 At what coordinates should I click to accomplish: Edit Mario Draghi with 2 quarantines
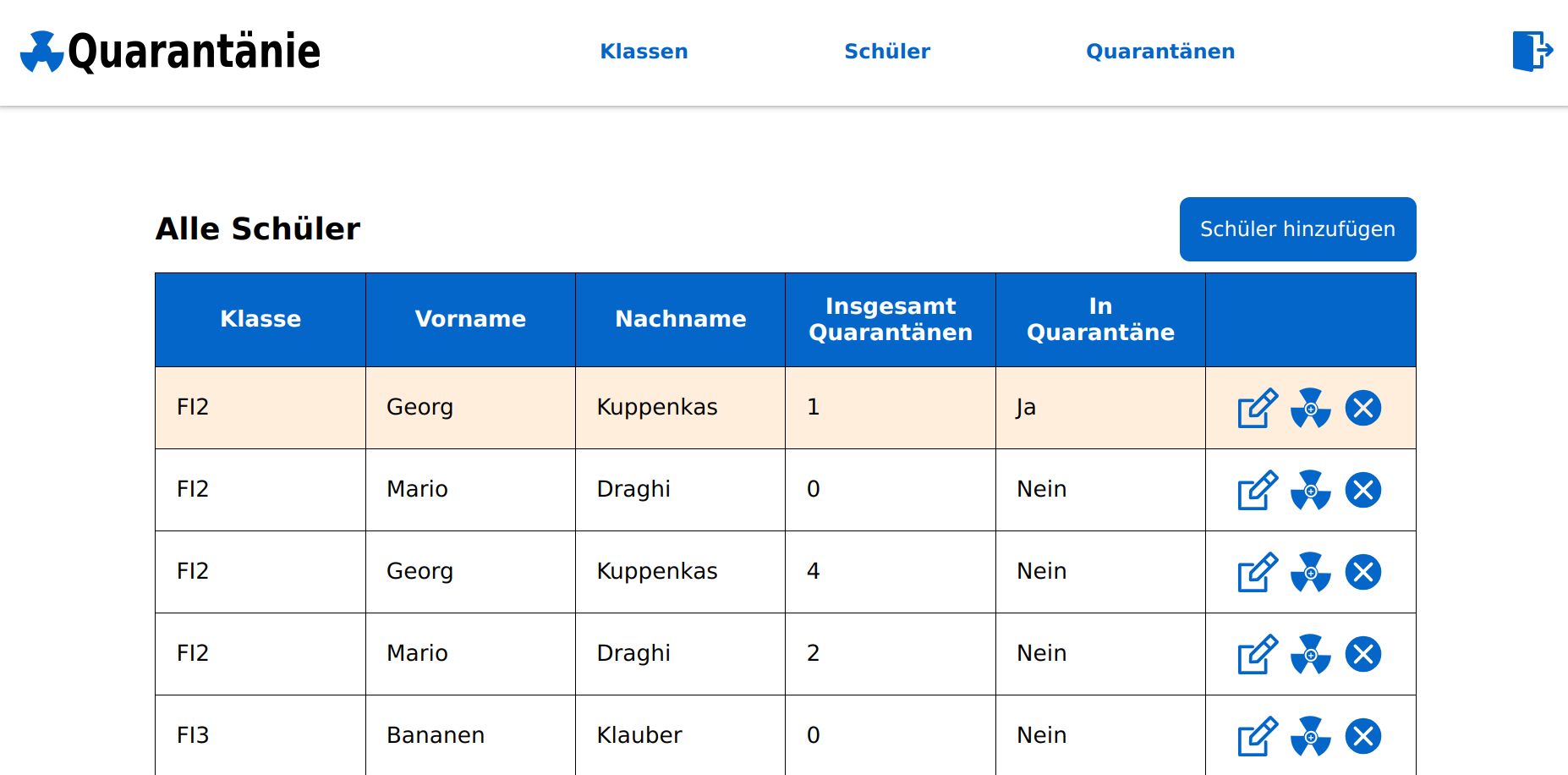[x=1258, y=654]
